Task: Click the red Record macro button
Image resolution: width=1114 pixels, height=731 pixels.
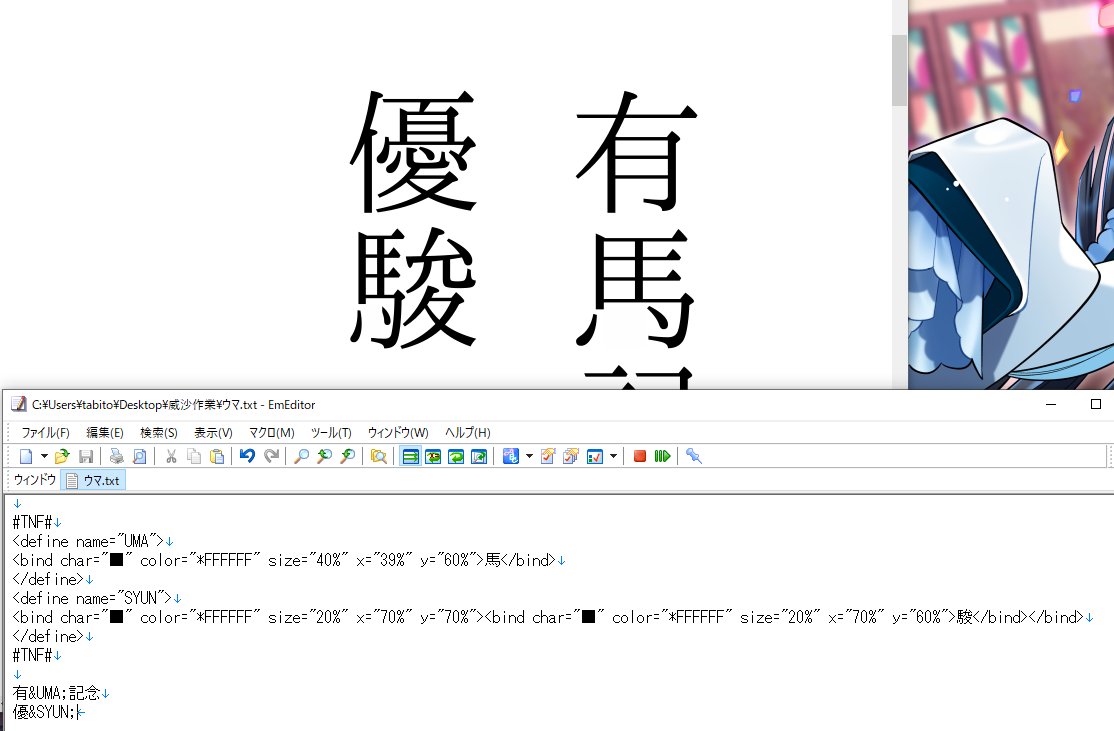Action: pyautogui.click(x=639, y=456)
